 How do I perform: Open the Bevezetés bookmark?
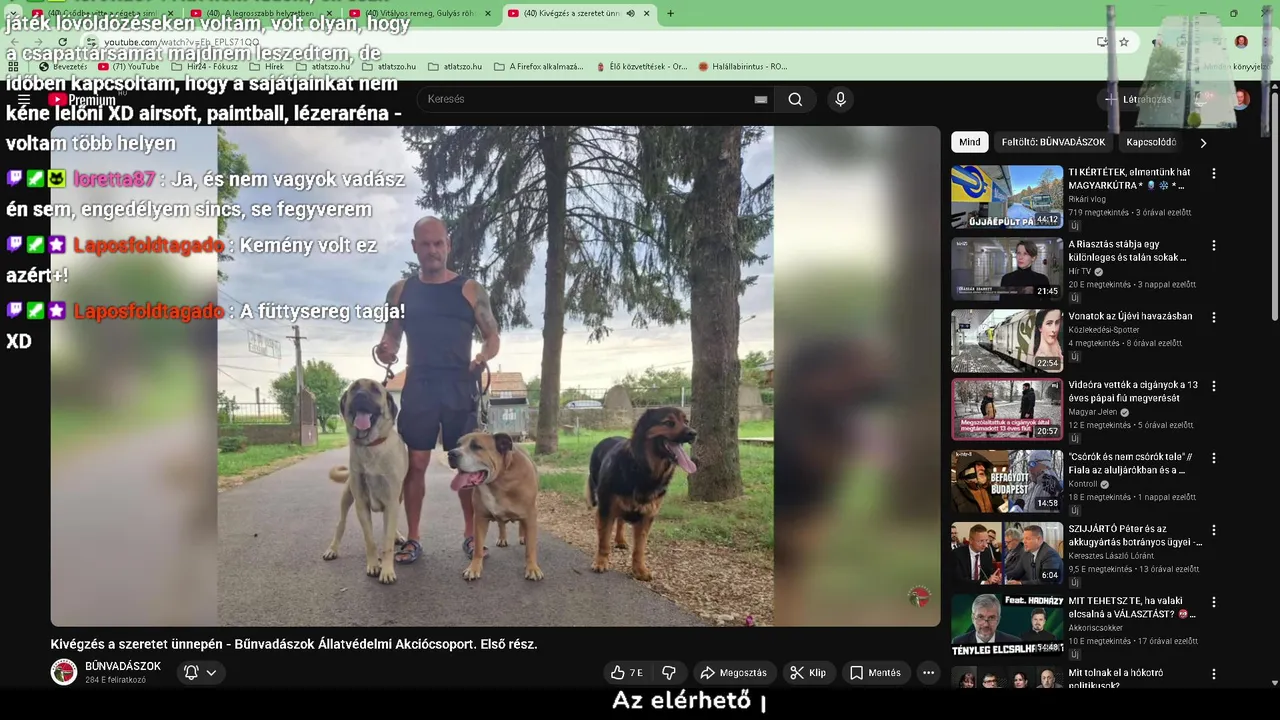[64, 67]
